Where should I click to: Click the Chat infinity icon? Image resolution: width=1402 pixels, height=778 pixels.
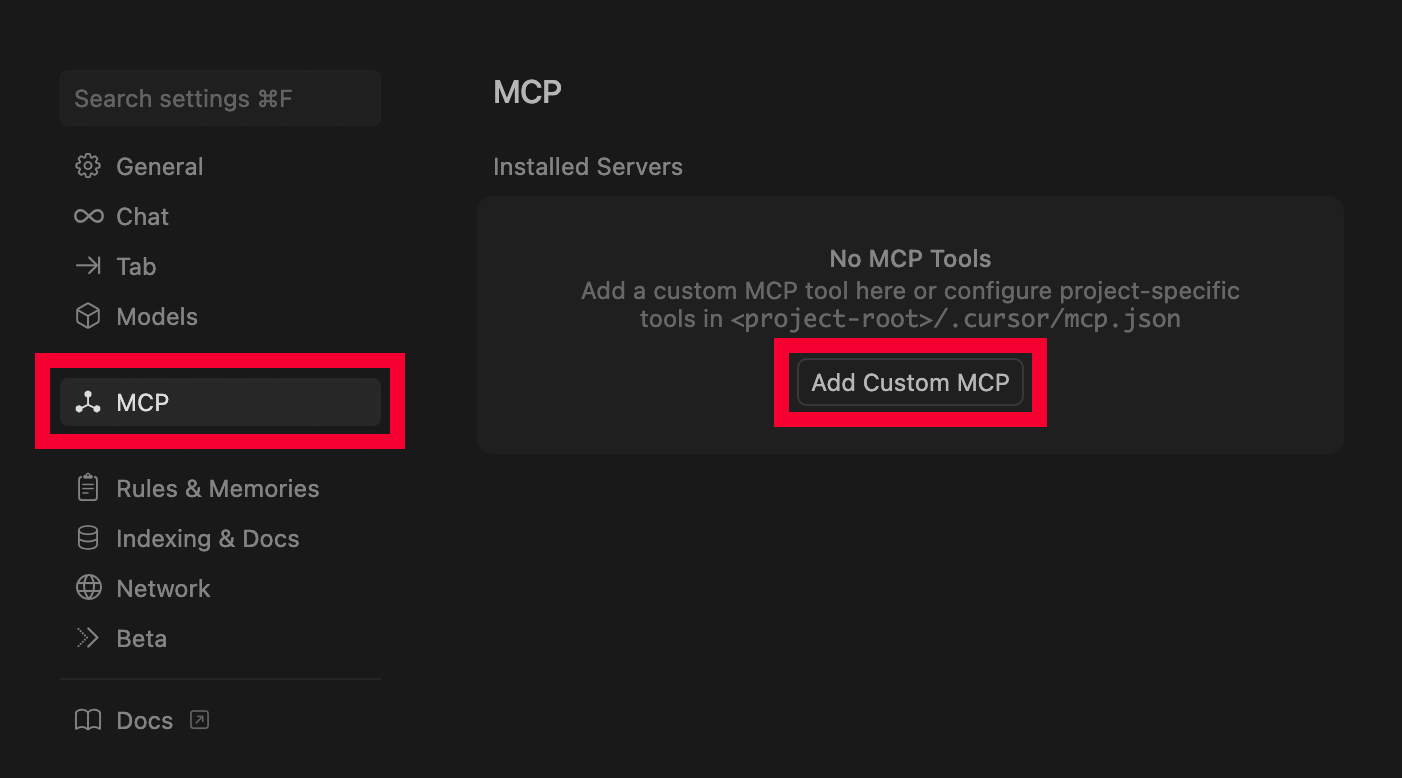pyautogui.click(x=88, y=216)
